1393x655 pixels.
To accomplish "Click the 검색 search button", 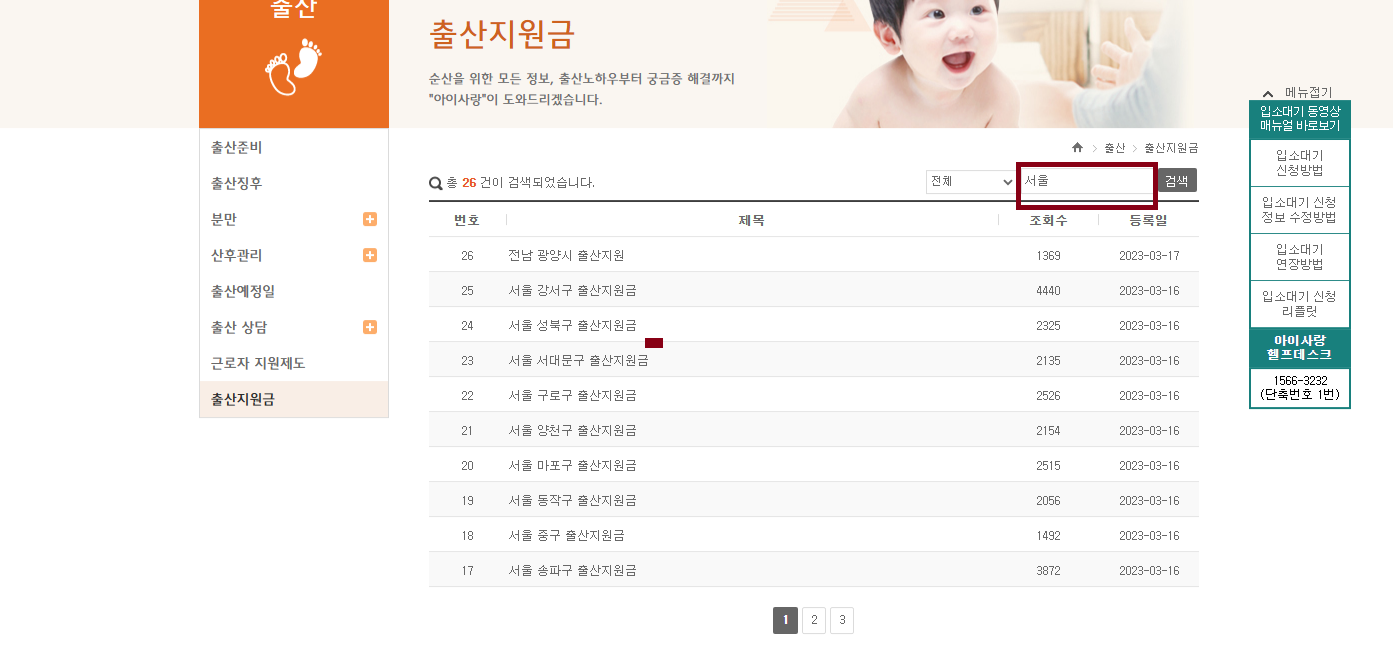I will (1176, 180).
